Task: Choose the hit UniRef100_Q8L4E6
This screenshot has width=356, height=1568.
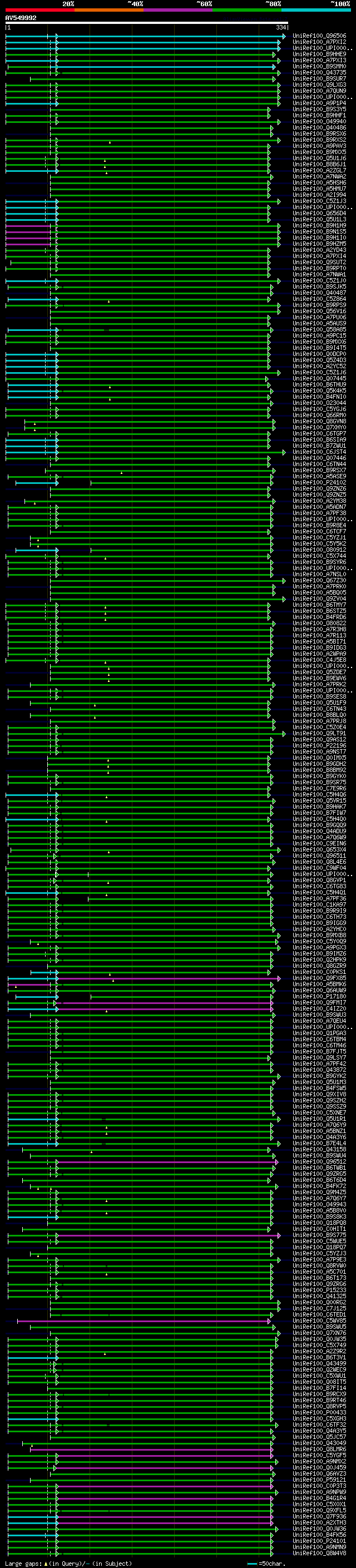Action: tap(319, 862)
